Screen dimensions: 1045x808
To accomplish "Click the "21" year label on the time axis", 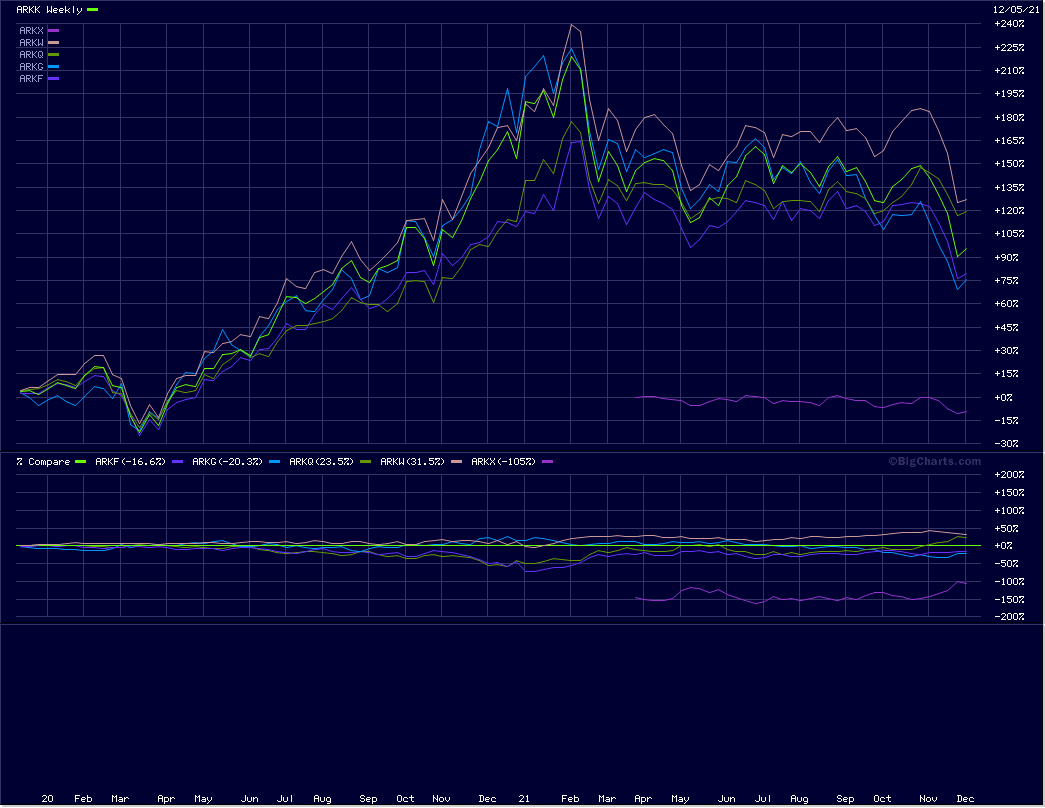I will point(524,799).
